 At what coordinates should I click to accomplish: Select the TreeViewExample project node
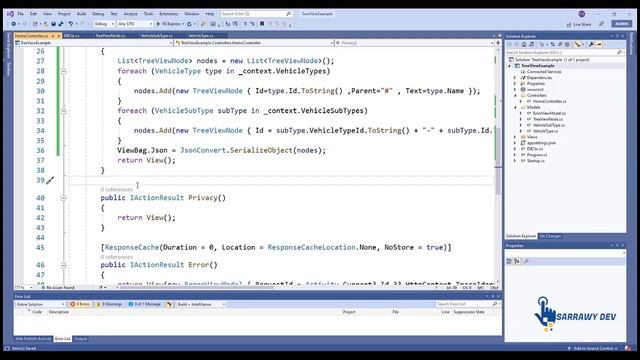tap(538, 66)
